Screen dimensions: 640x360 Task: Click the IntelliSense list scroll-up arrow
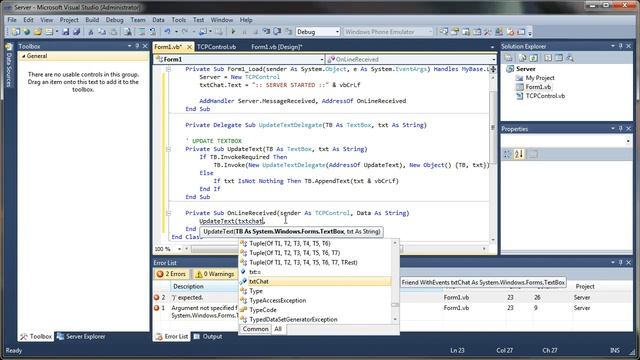point(395,243)
